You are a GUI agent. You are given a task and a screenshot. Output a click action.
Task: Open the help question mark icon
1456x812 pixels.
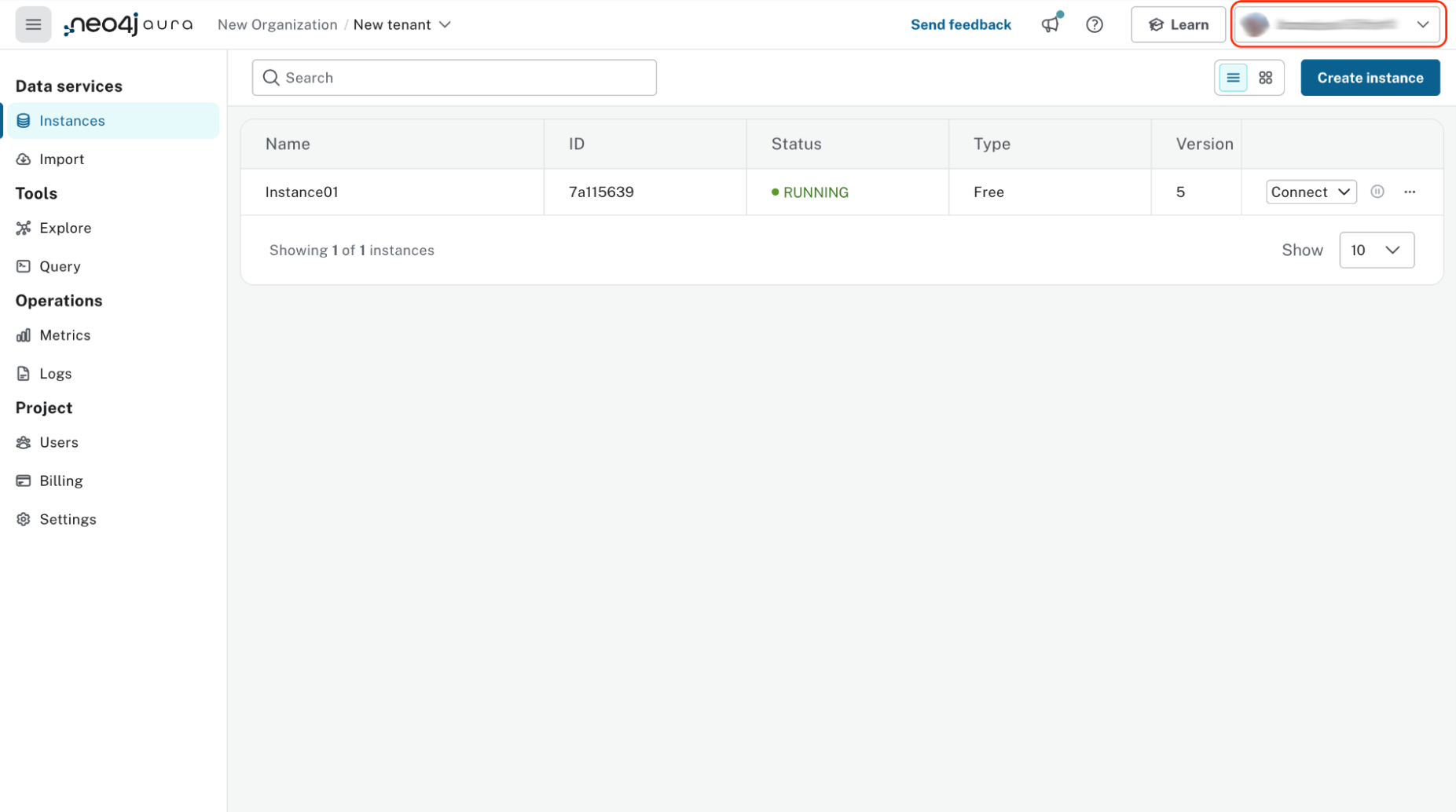1094,24
